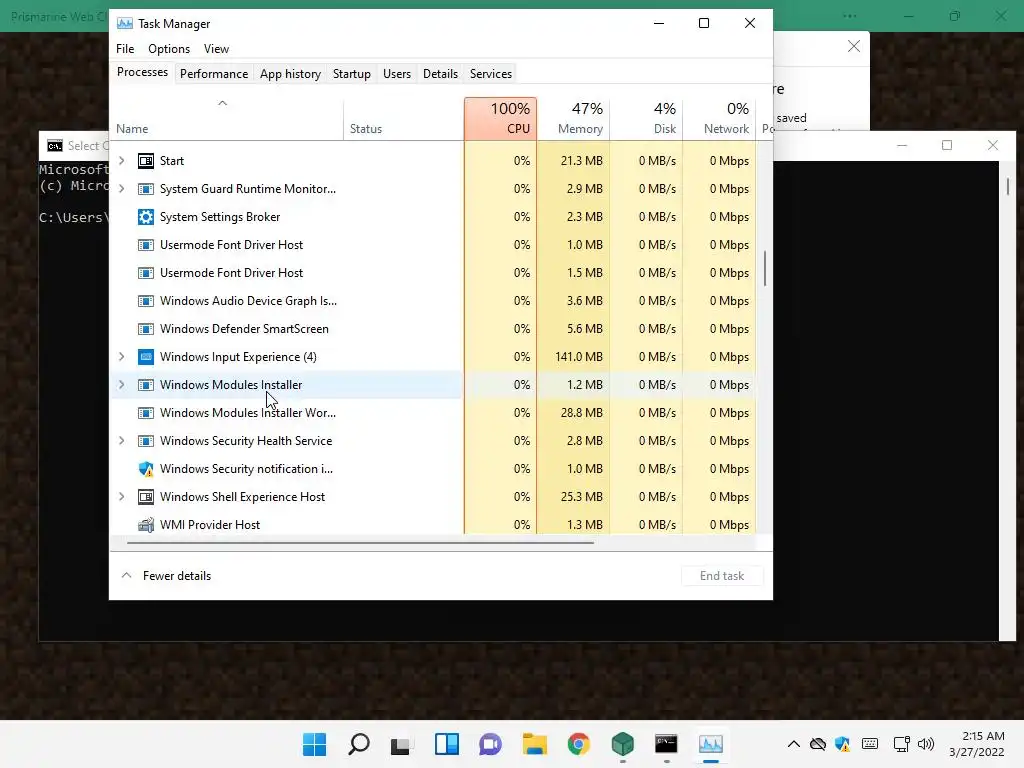This screenshot has width=1024, height=768.
Task: Select Windows Audio Device Graph Is... row
Action: tap(433, 301)
